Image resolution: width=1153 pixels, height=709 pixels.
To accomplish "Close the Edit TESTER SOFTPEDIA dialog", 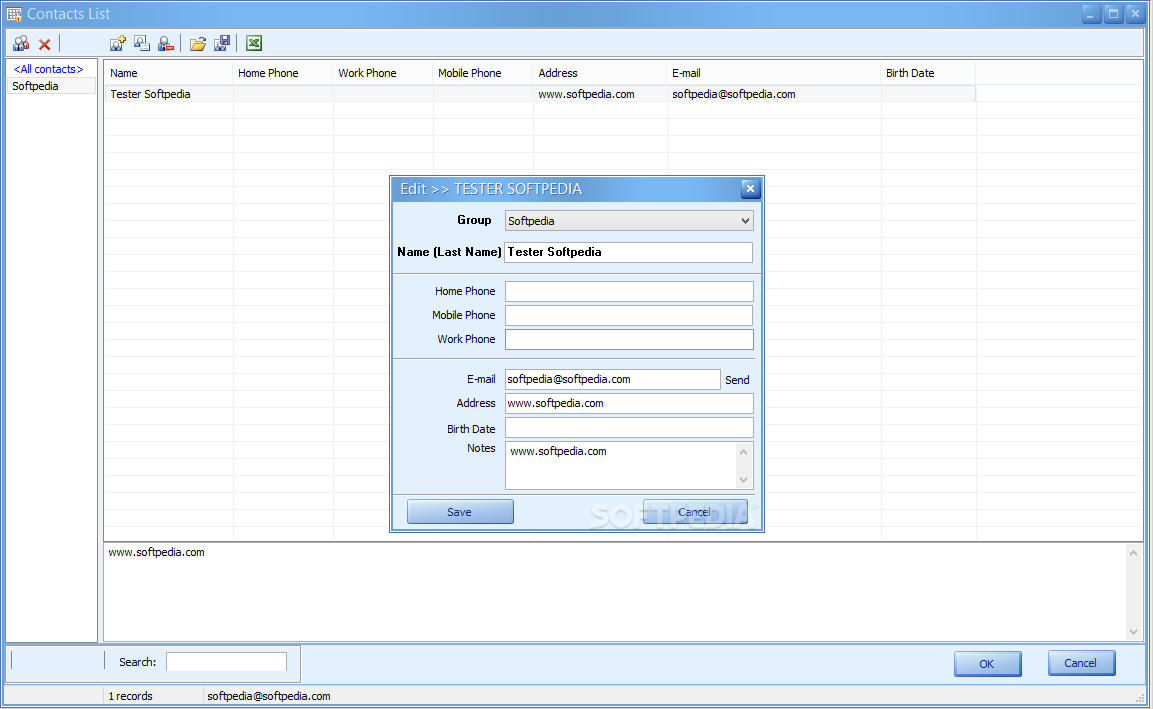I will pos(750,189).
